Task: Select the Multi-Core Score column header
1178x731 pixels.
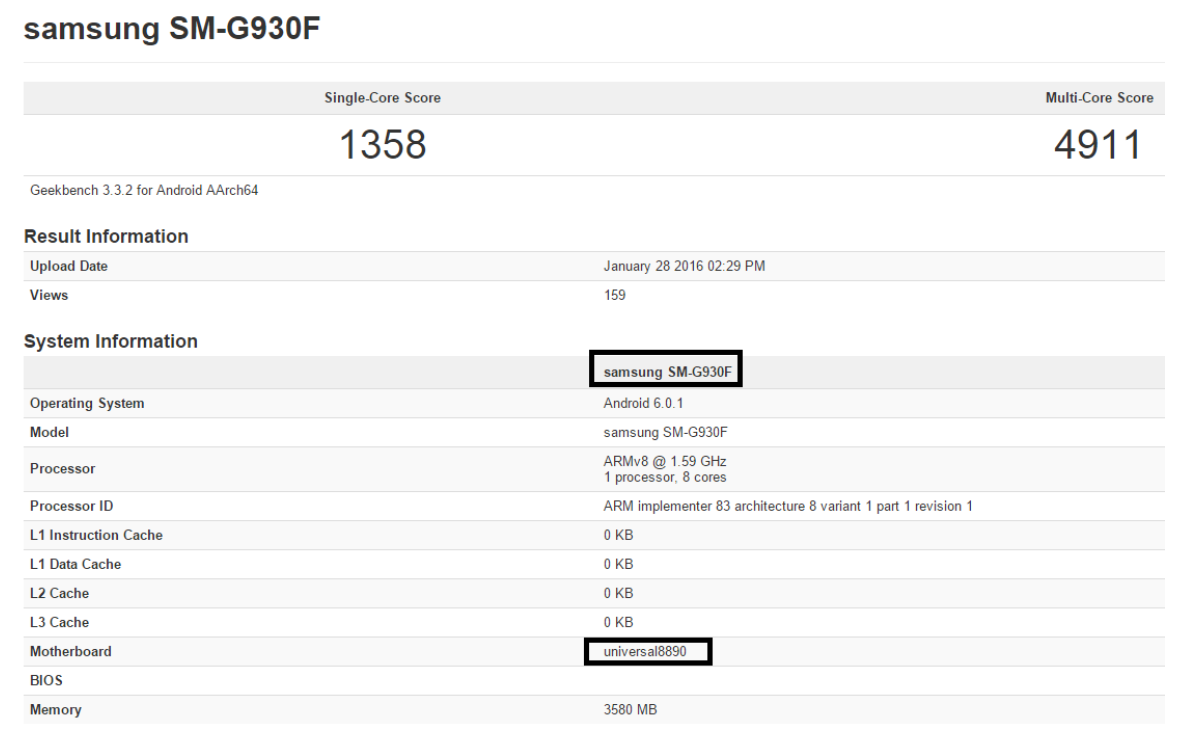Action: (1099, 98)
